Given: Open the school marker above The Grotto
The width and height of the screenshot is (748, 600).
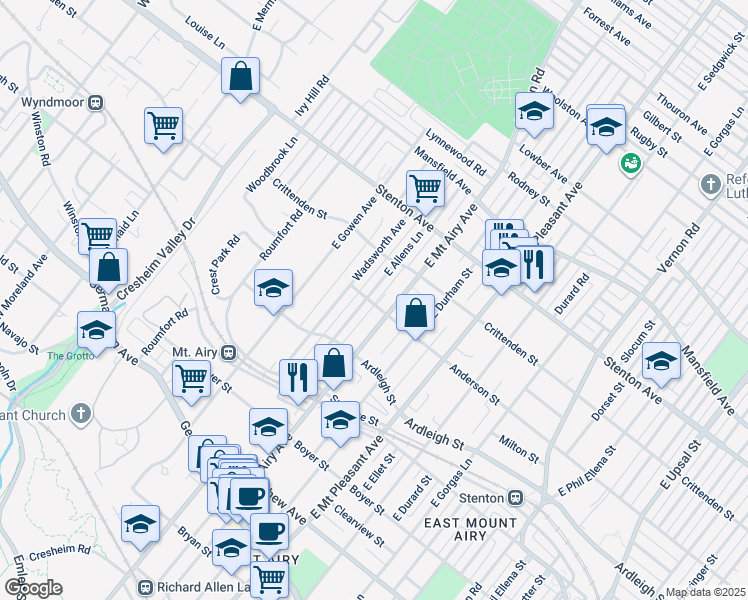Looking at the screenshot, I should [x=96, y=331].
